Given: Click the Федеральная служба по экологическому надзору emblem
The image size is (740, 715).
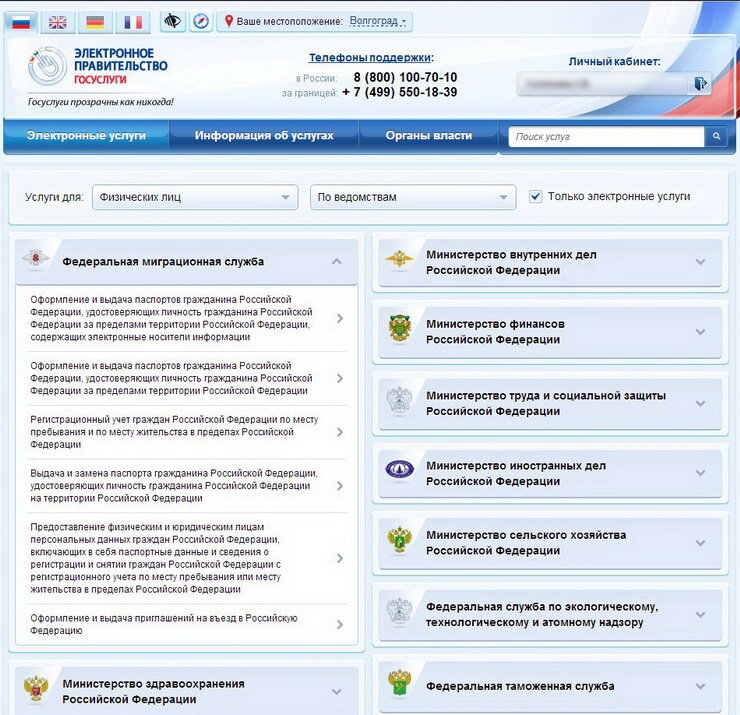Looking at the screenshot, I should pos(399,612).
